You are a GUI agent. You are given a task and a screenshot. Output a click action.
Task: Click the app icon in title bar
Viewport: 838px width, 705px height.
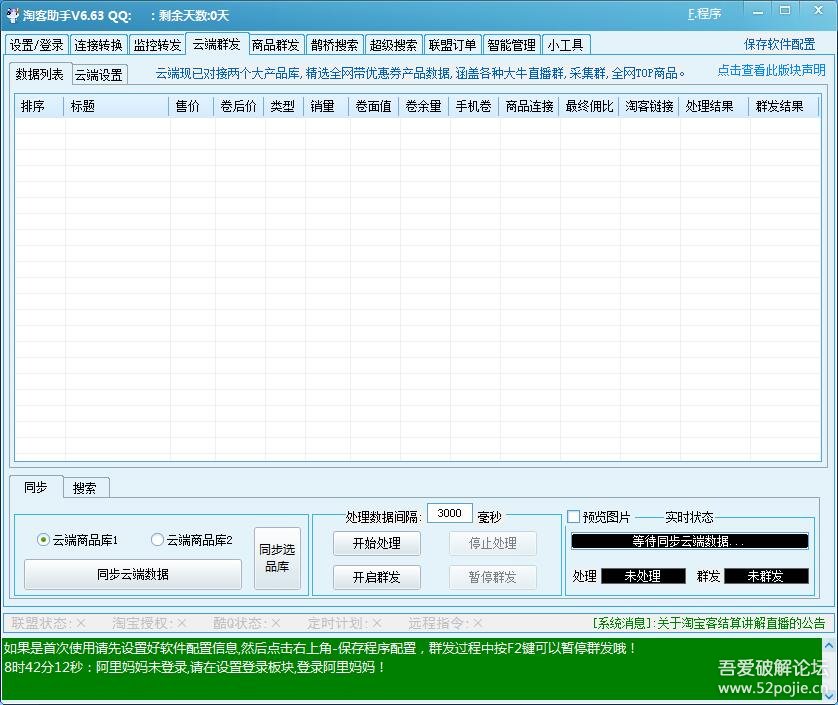point(12,14)
